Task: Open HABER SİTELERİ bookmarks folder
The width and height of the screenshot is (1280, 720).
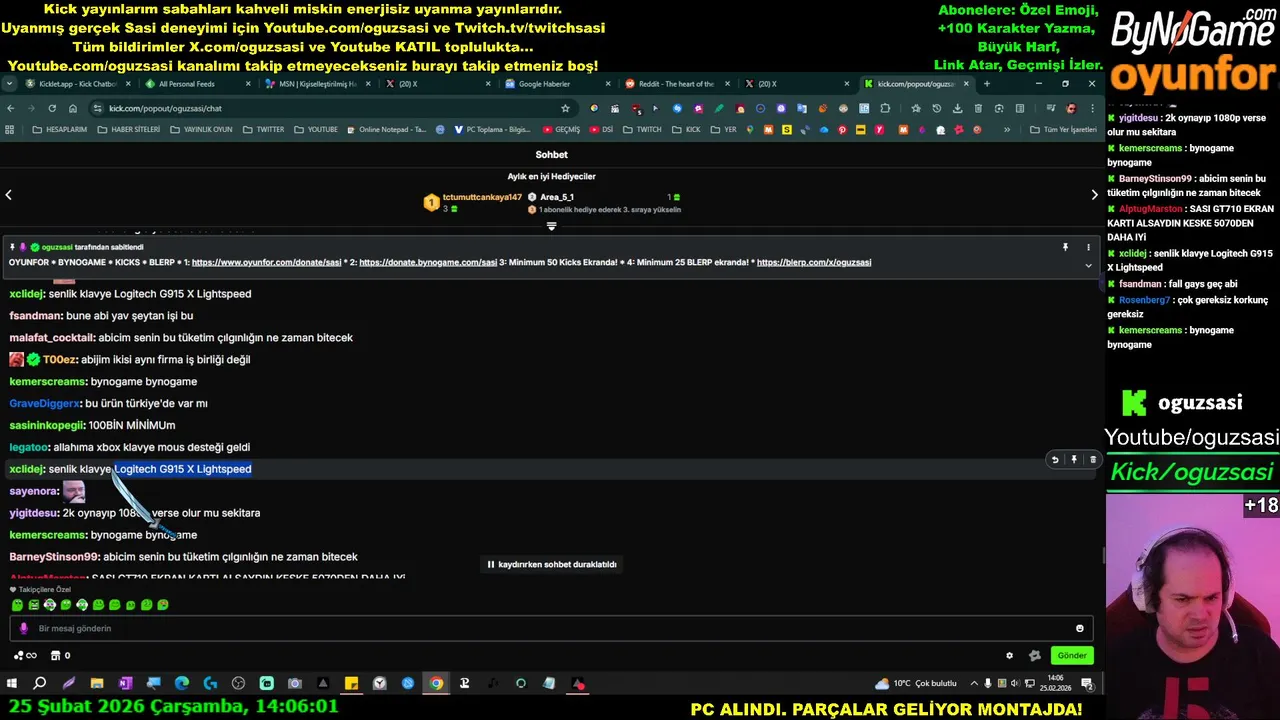Action: 128,129
